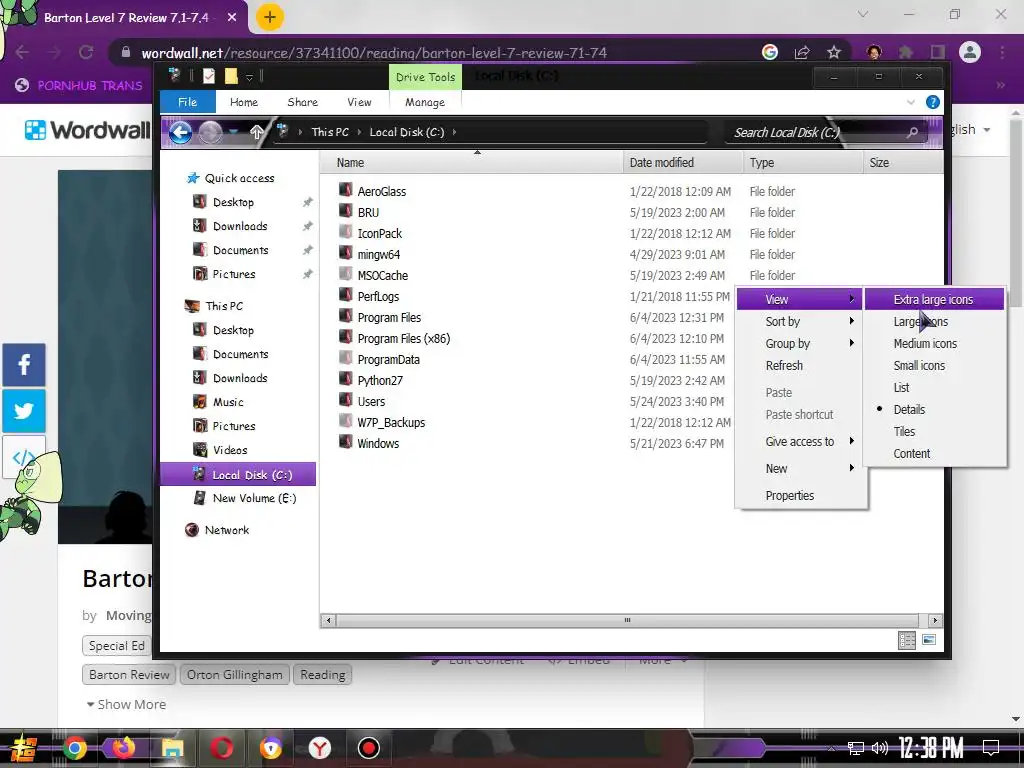
Task: Click the Special Ed tag
Action: [116, 646]
